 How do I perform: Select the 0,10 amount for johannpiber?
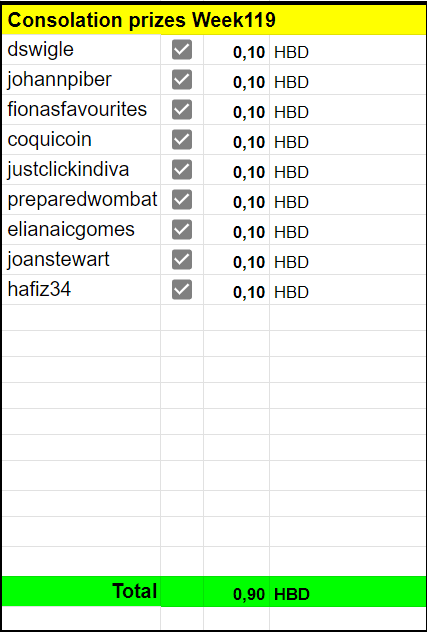236,79
